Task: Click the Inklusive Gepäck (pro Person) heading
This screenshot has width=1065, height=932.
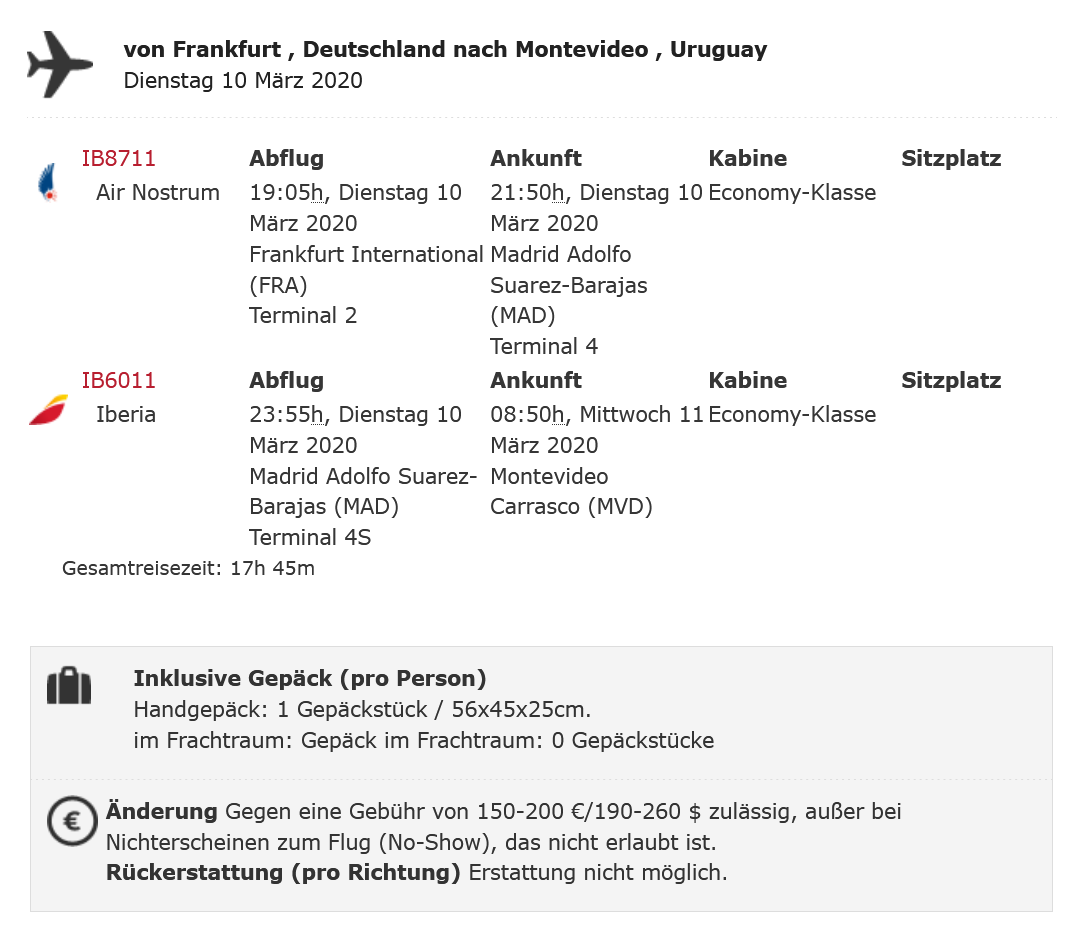Action: [x=310, y=679]
